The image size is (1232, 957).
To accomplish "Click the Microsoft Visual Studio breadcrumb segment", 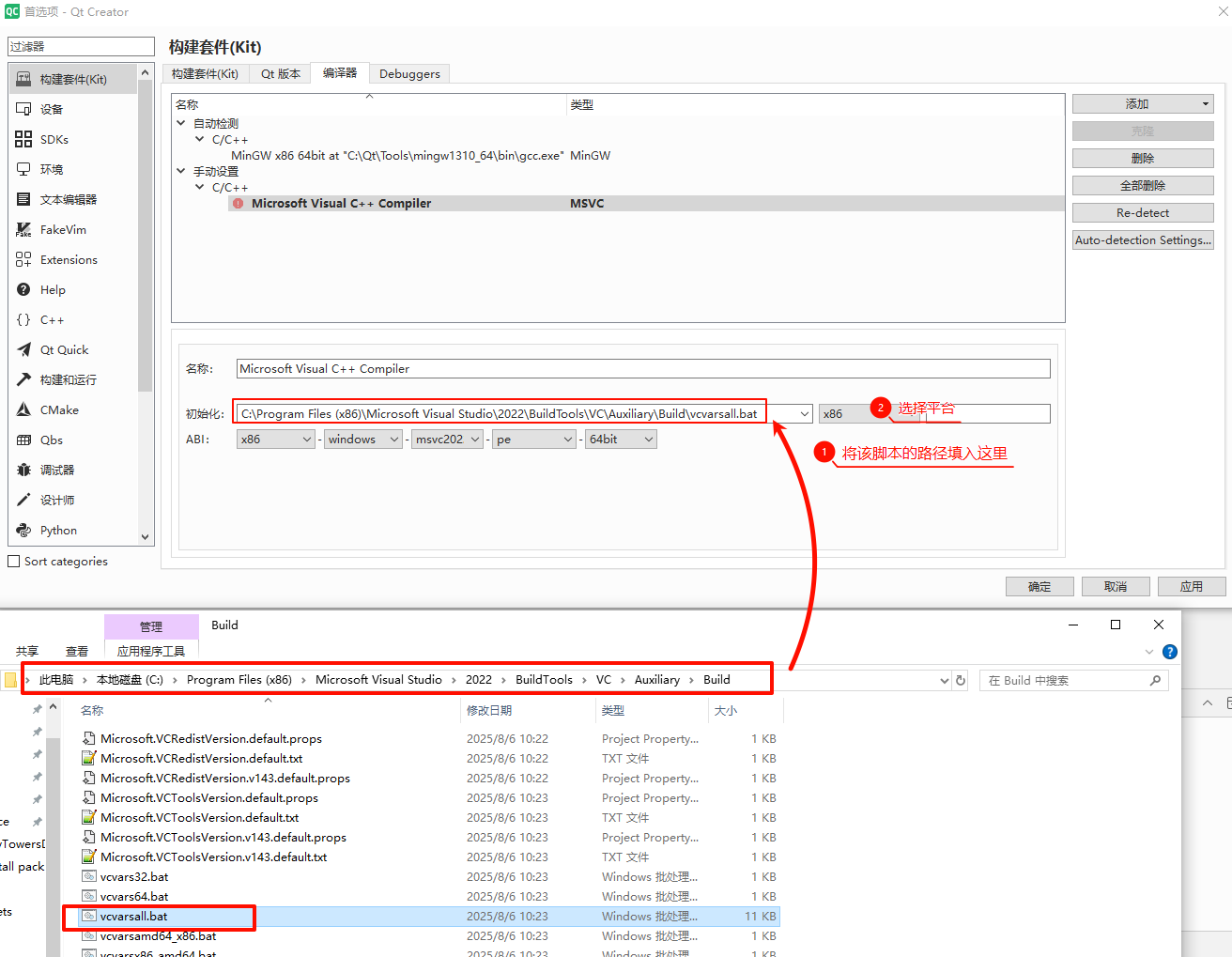I will click(x=378, y=679).
